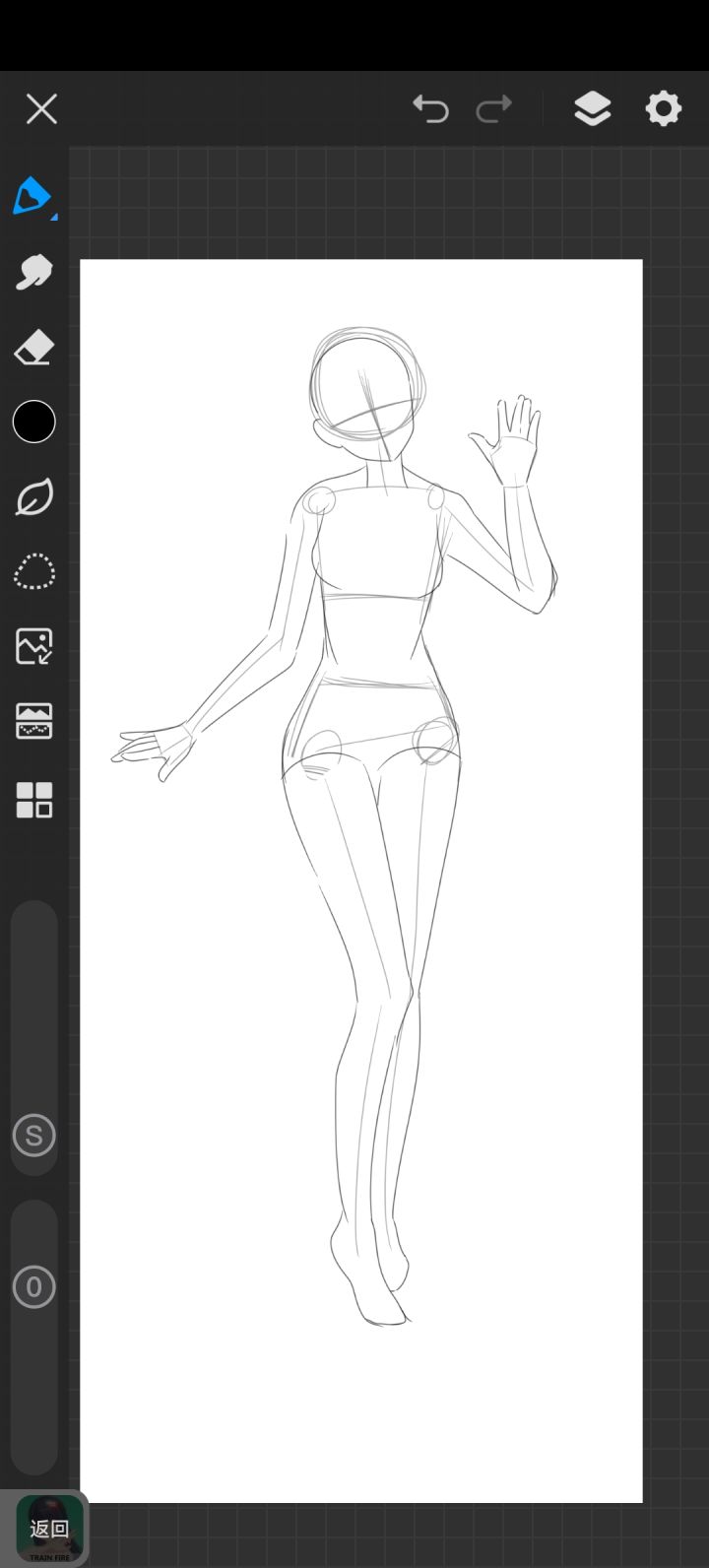Close the drawing with the X icon

(x=41, y=108)
